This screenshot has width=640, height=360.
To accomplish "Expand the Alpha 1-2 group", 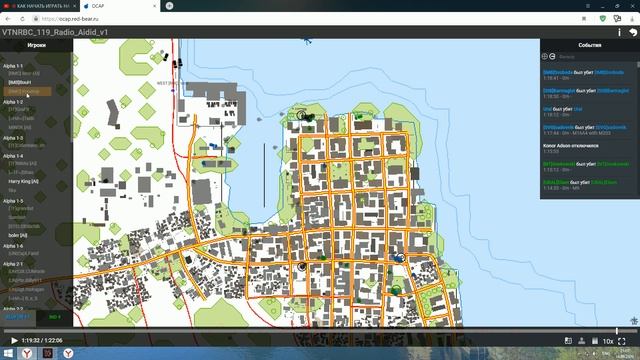I will (13, 102).
